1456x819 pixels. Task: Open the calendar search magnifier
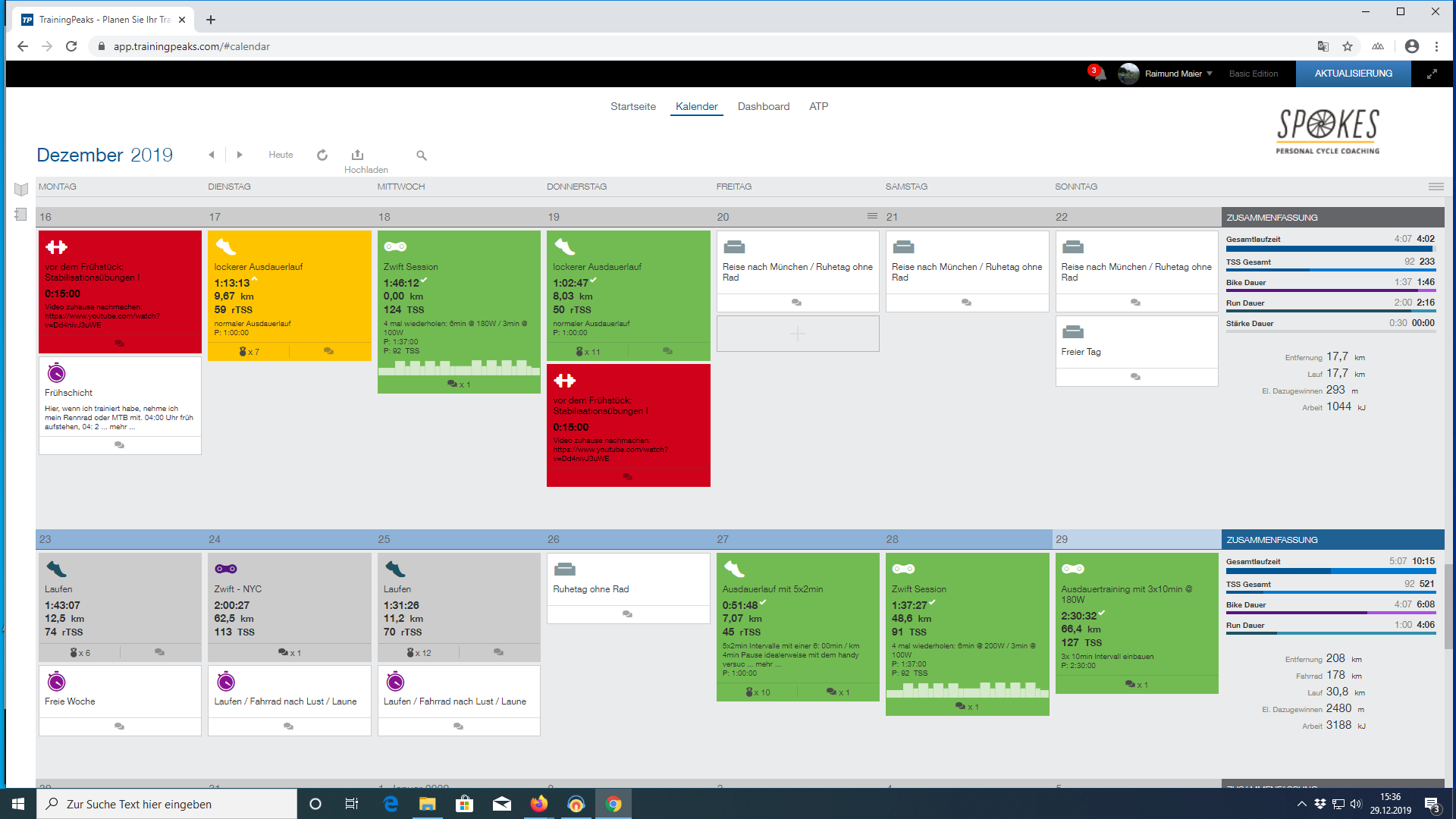tap(422, 155)
